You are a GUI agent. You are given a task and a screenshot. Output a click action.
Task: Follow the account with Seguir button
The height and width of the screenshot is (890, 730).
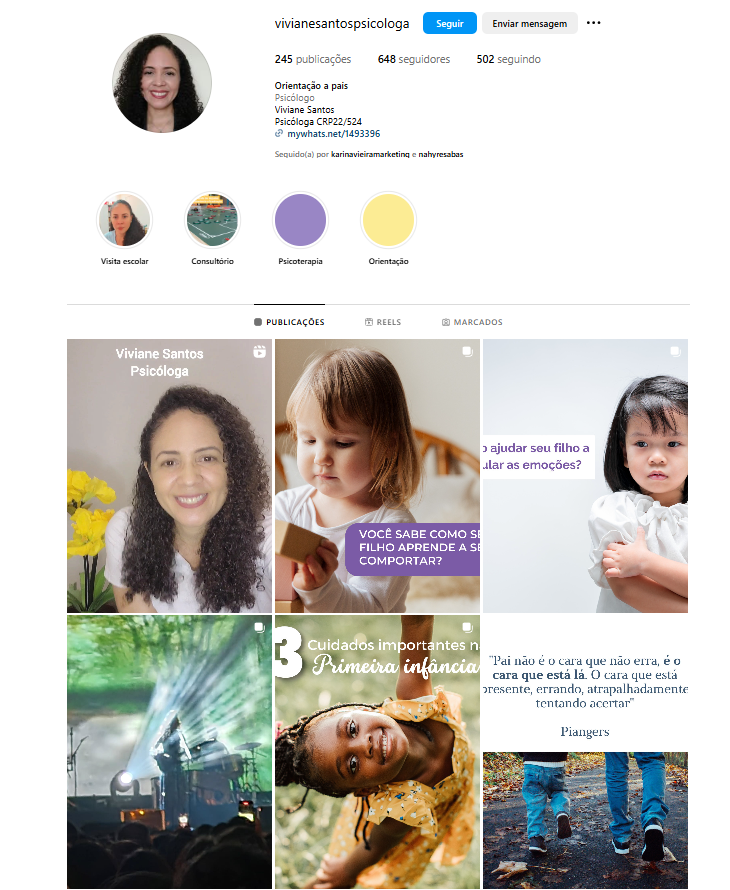pos(450,23)
